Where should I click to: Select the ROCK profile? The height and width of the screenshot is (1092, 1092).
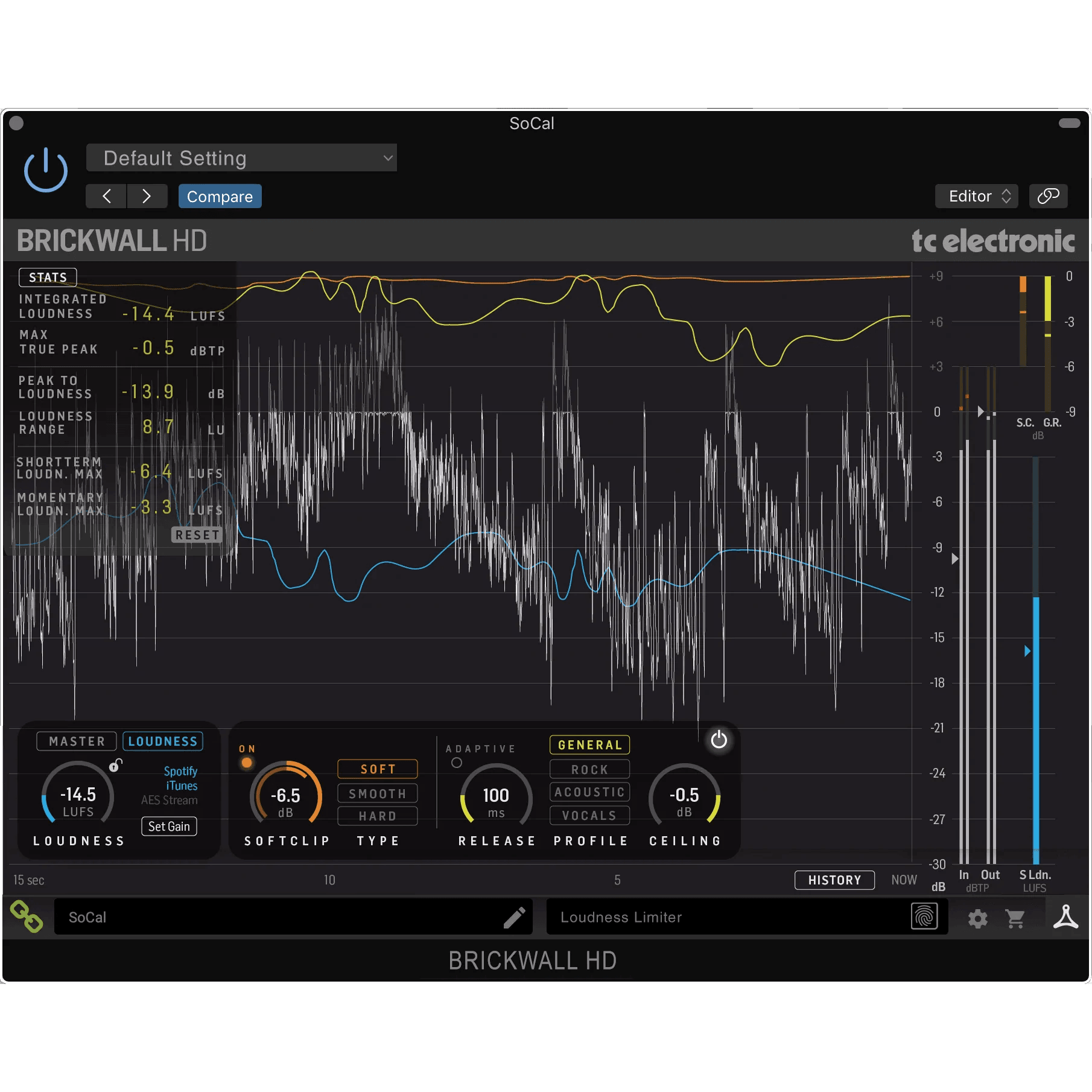589,769
